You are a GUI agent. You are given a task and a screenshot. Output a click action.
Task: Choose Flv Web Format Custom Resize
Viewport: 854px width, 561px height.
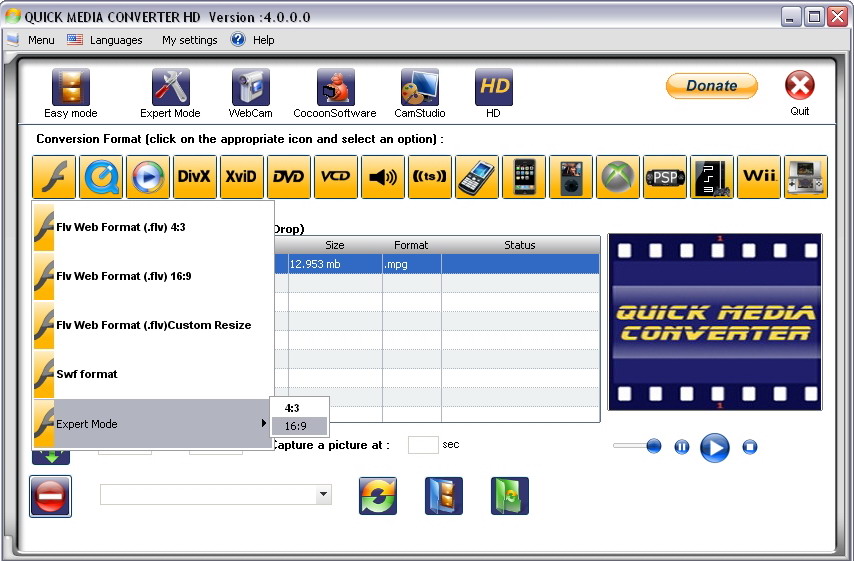pyautogui.click(x=153, y=325)
